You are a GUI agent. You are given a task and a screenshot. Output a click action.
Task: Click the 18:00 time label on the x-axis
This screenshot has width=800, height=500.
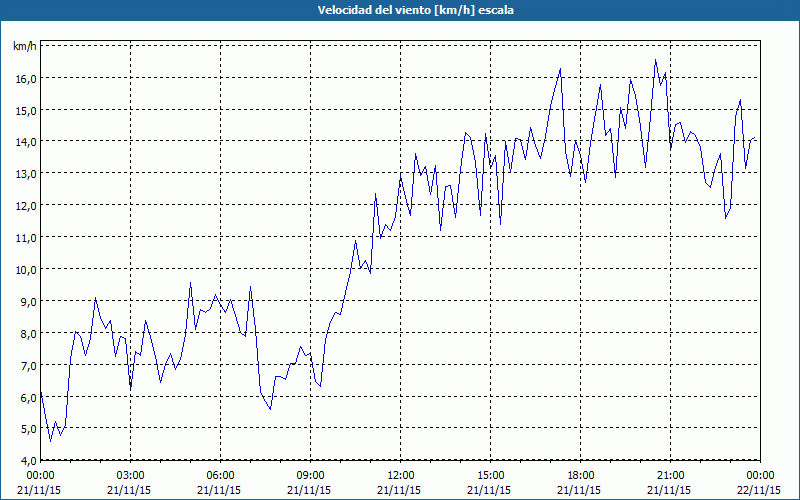[580, 476]
